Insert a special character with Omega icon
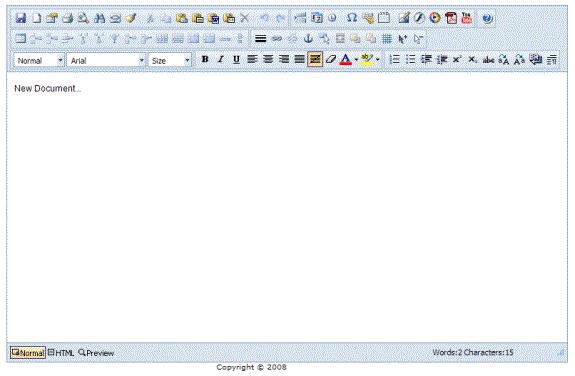The height and width of the screenshot is (376, 575). [352, 18]
